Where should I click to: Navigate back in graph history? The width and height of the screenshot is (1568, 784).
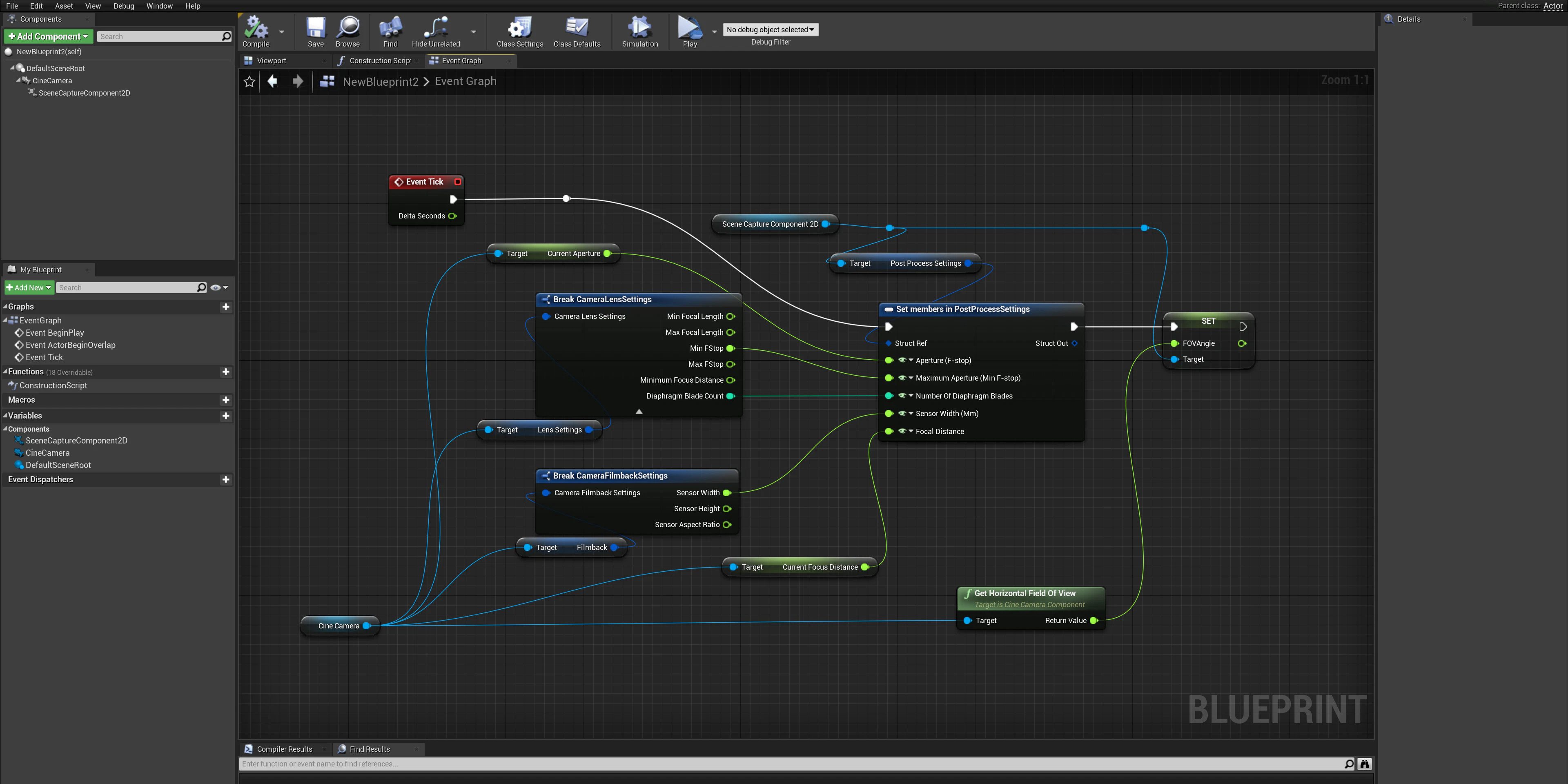(272, 81)
